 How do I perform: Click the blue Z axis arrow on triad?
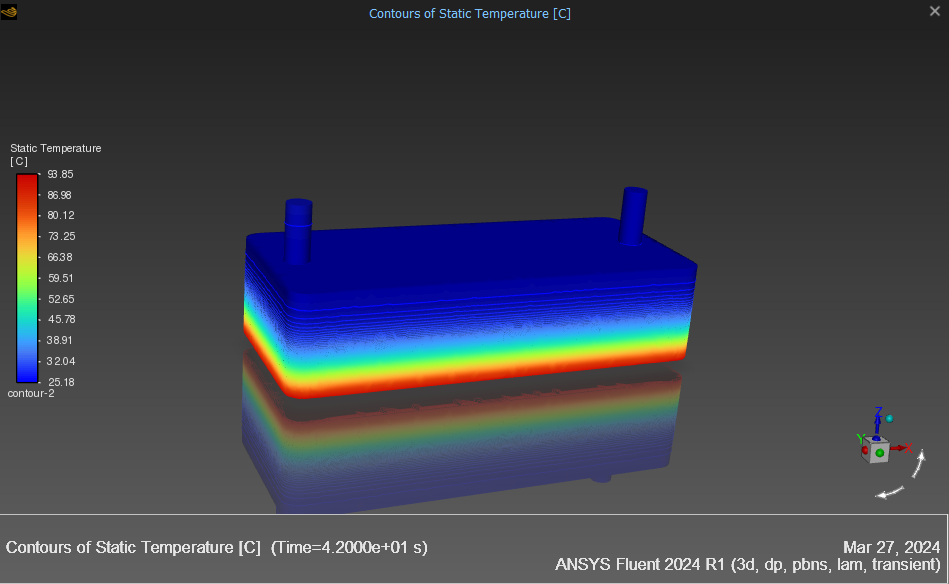click(x=877, y=424)
